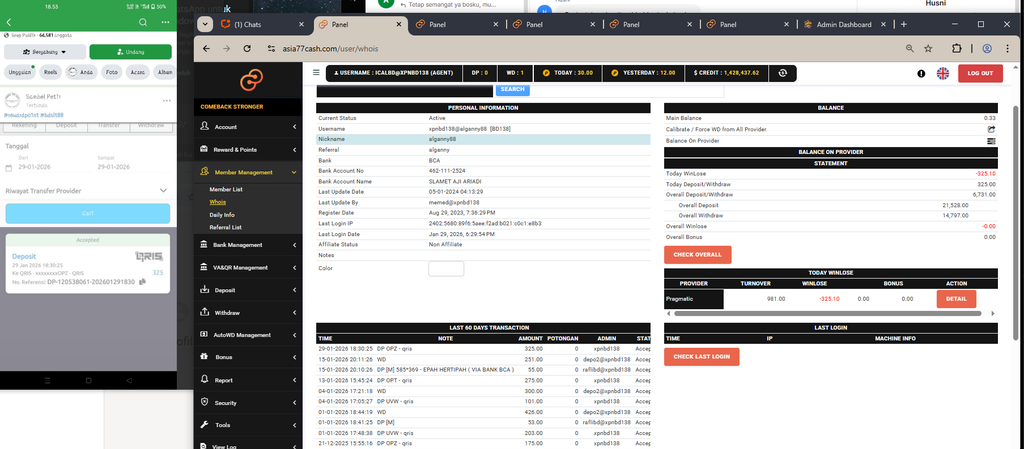Click CHECK LAST LOGIN button
1024x449 pixels.
701,357
